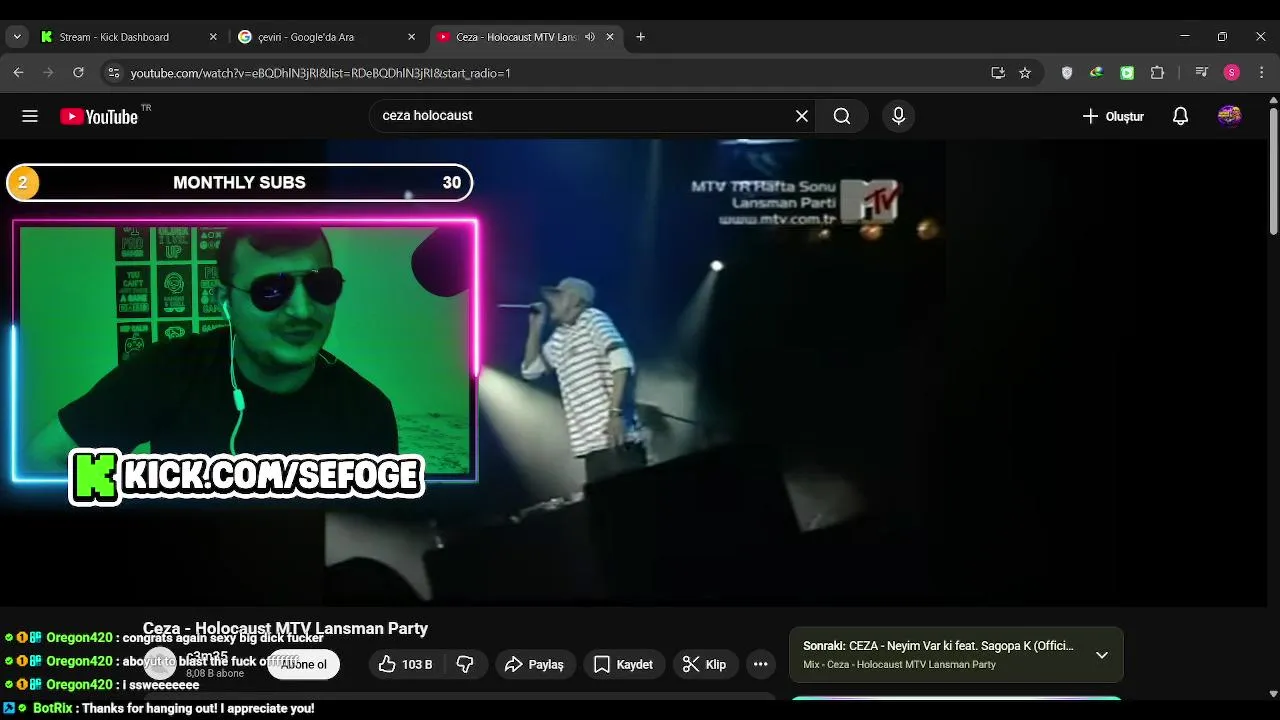
Task: Expand the Sonraki mix playlist chevron
Action: pos(1101,655)
